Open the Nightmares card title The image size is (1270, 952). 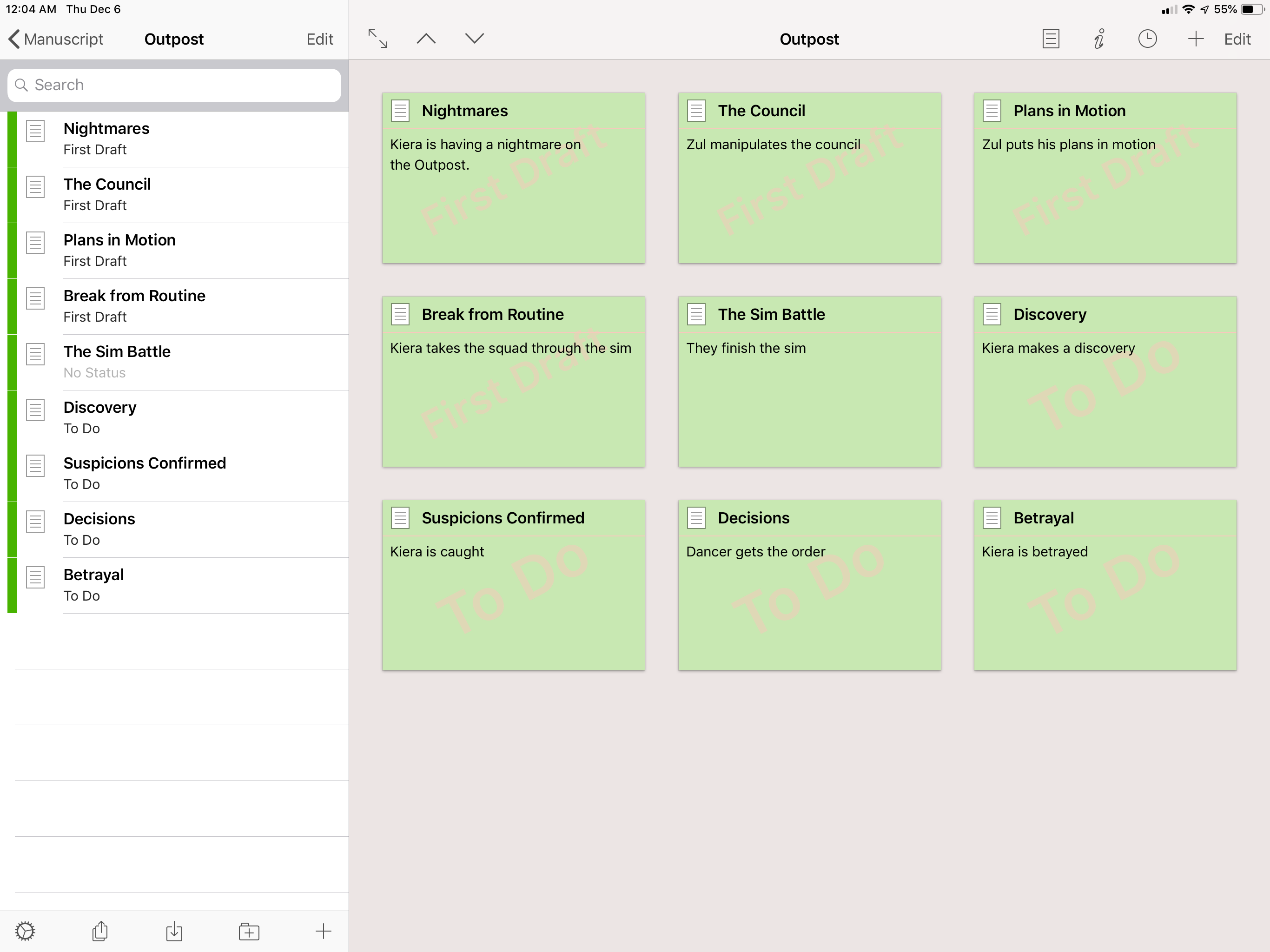coord(464,111)
